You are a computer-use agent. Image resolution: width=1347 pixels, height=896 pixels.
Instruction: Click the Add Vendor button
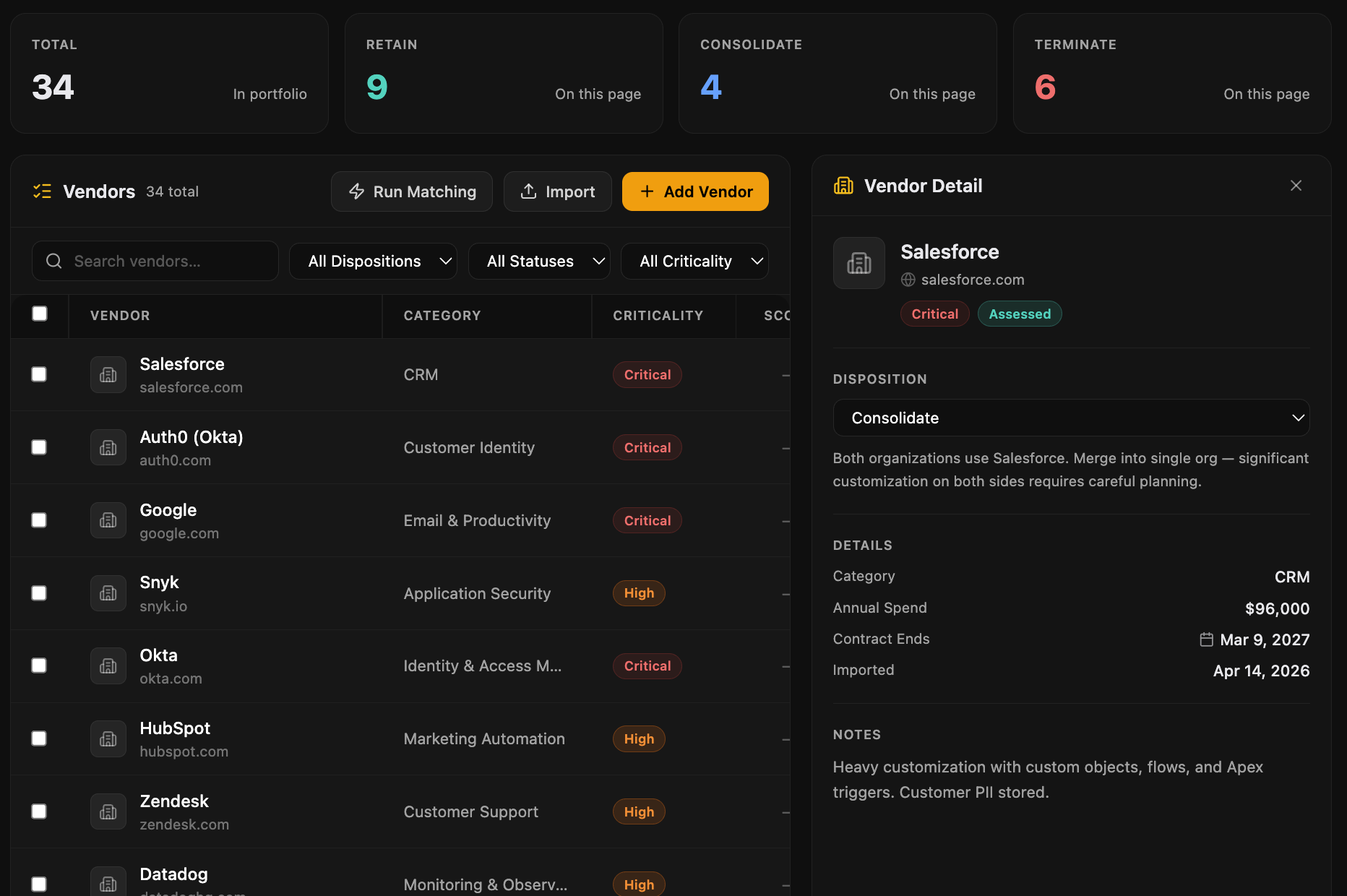click(x=695, y=191)
